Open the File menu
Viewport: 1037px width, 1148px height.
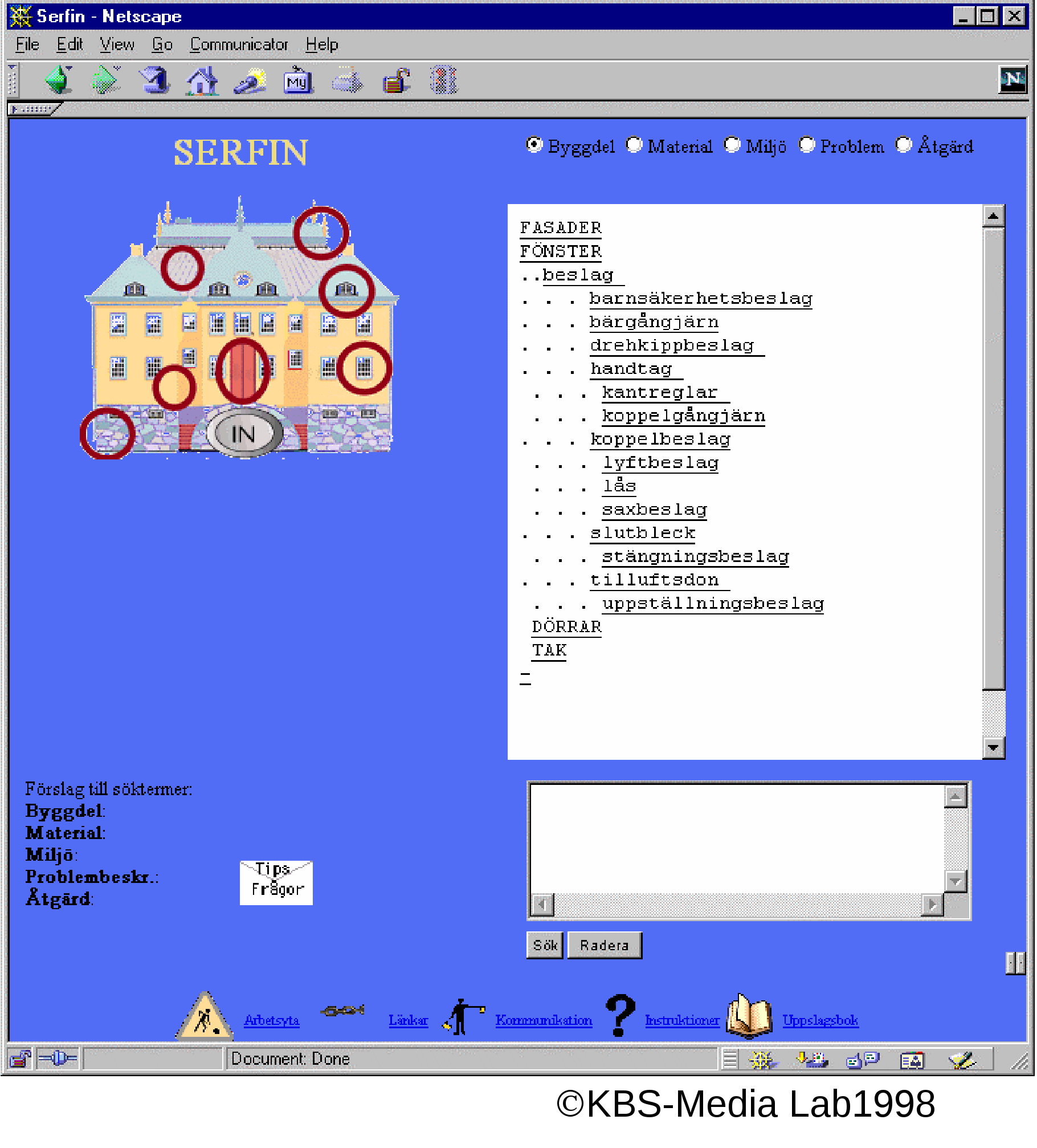click(27, 44)
